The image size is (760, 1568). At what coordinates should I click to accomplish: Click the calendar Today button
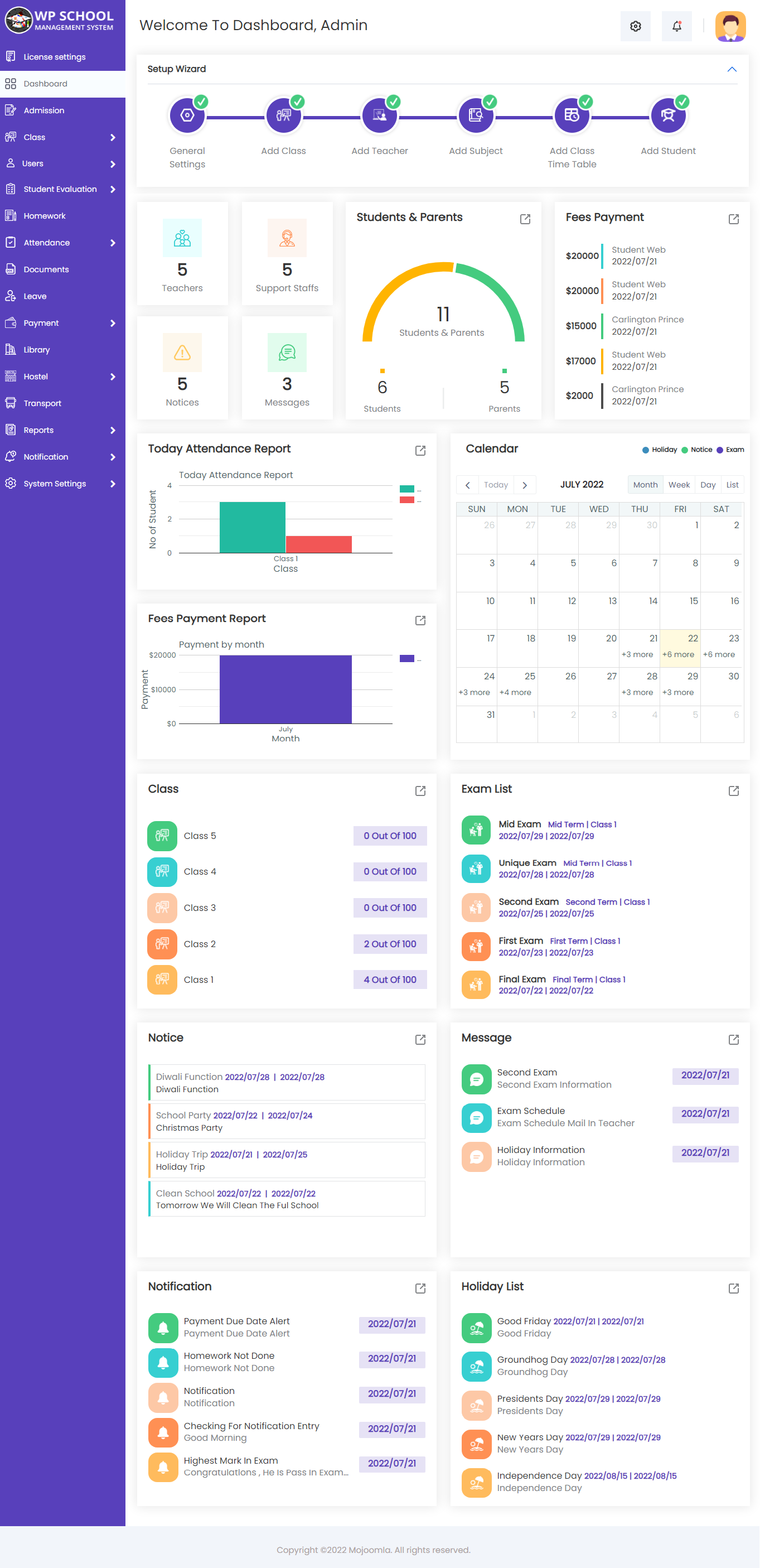(496, 485)
